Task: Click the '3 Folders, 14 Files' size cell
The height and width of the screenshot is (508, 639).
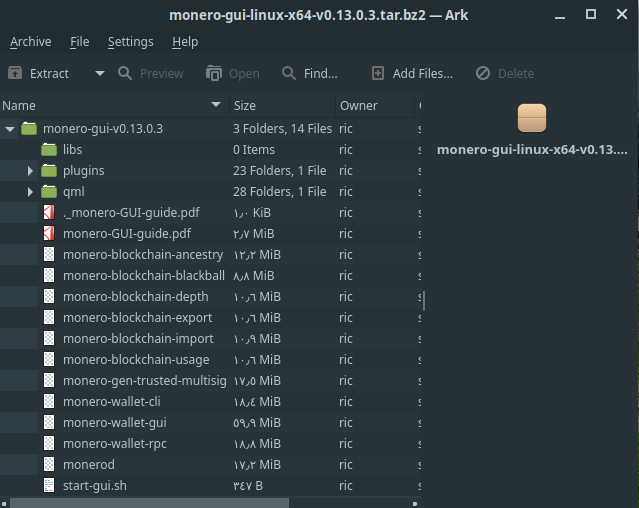Action: [x=282, y=129]
